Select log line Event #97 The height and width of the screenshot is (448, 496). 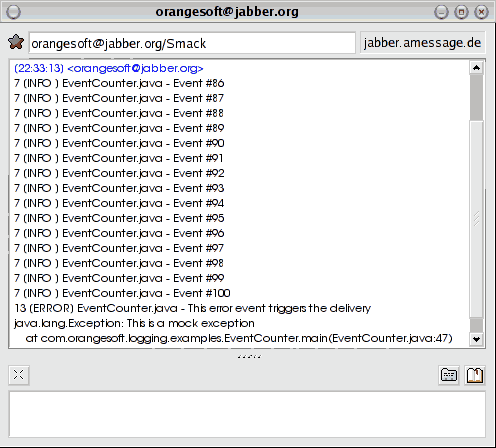[119, 248]
